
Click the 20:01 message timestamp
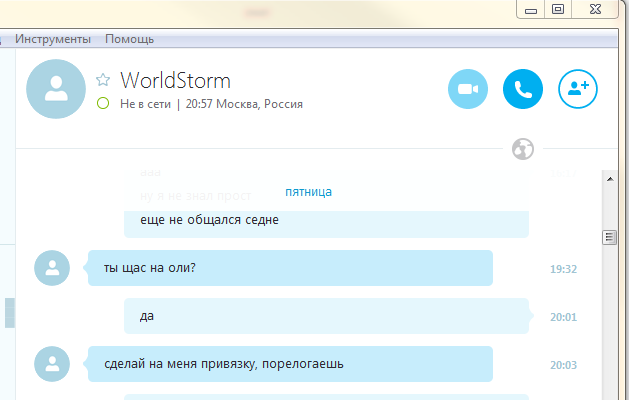tap(563, 317)
